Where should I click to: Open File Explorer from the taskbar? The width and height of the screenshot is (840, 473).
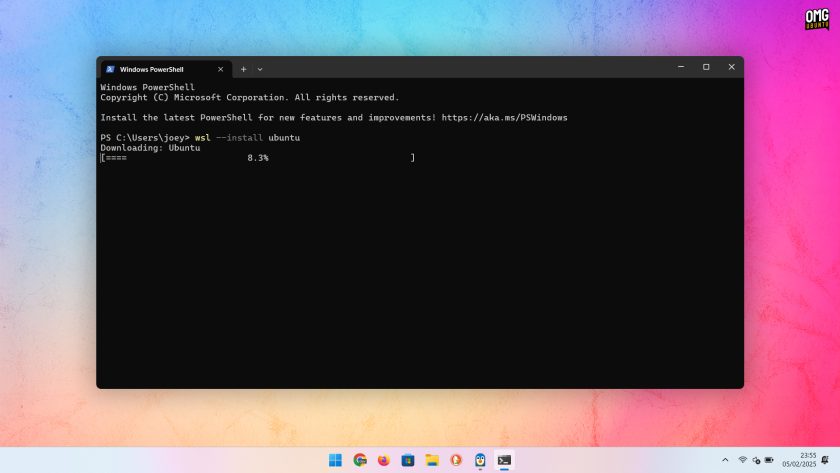(432, 460)
